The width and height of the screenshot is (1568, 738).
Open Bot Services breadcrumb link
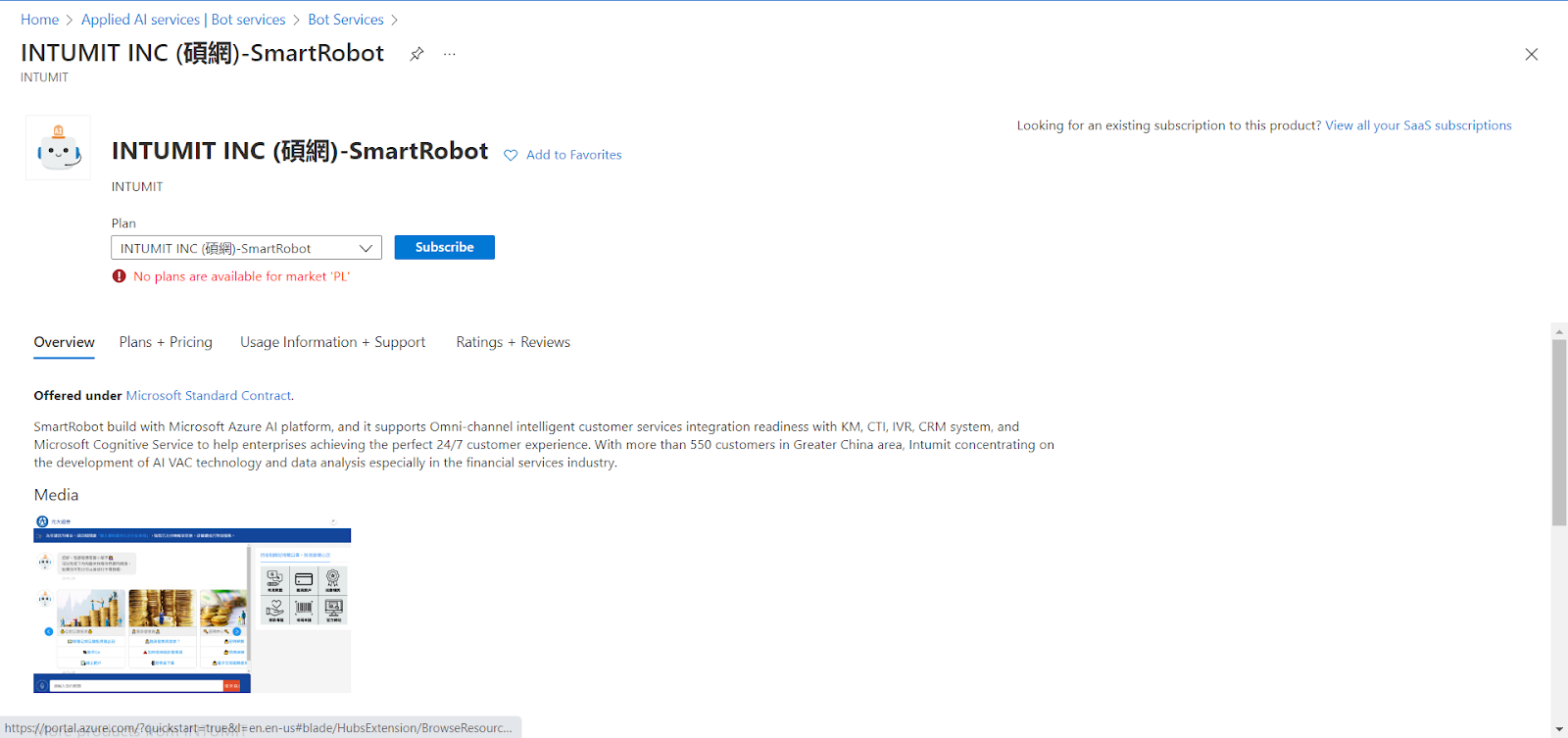(346, 20)
